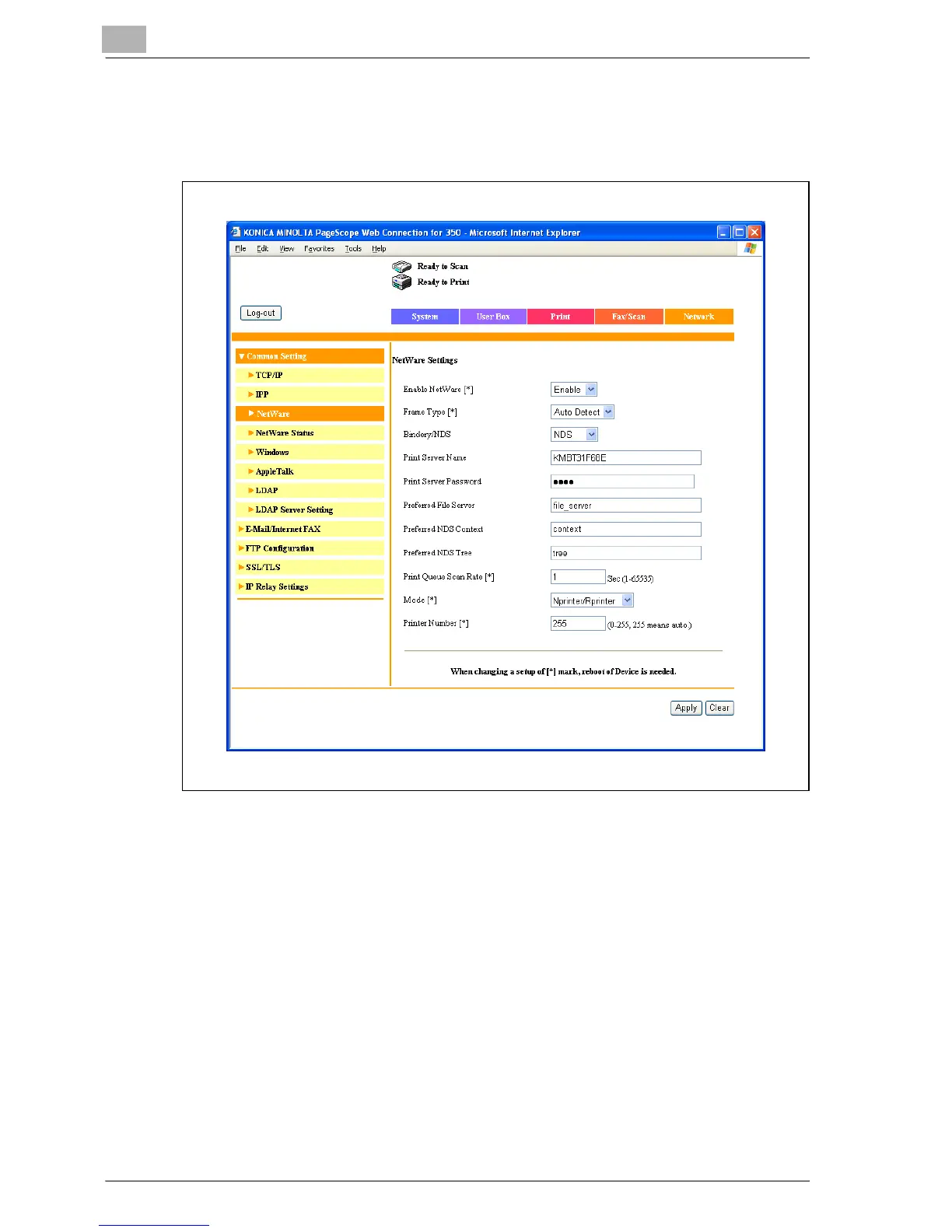The width and height of the screenshot is (952, 1232).
Task: Open the Mode Nprinter/Rprinter dropdown
Action: (x=592, y=600)
